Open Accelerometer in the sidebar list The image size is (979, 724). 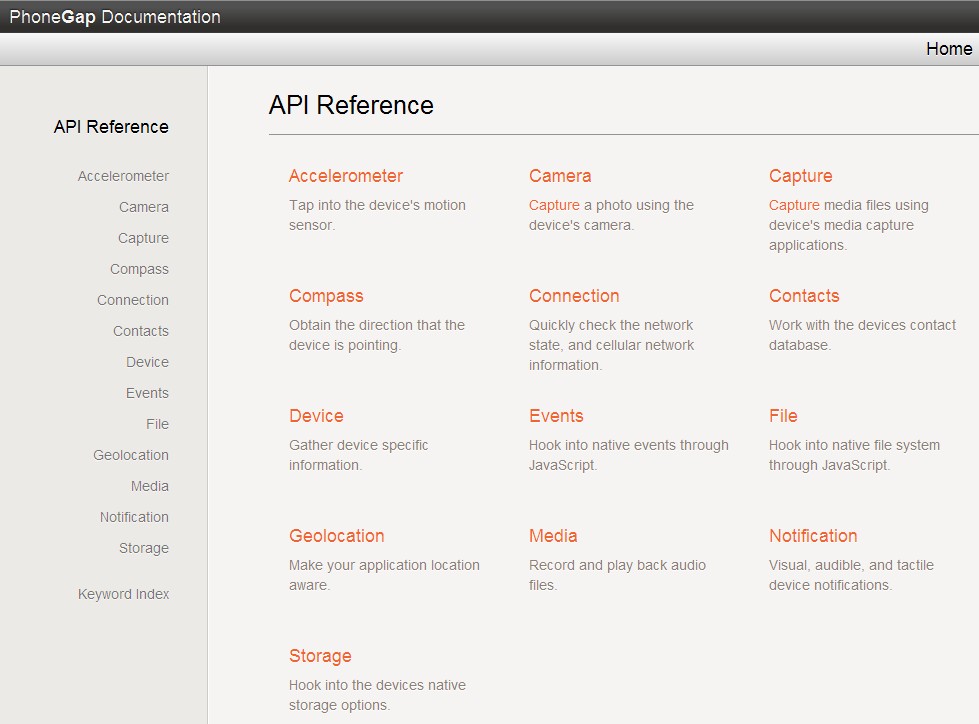[123, 176]
